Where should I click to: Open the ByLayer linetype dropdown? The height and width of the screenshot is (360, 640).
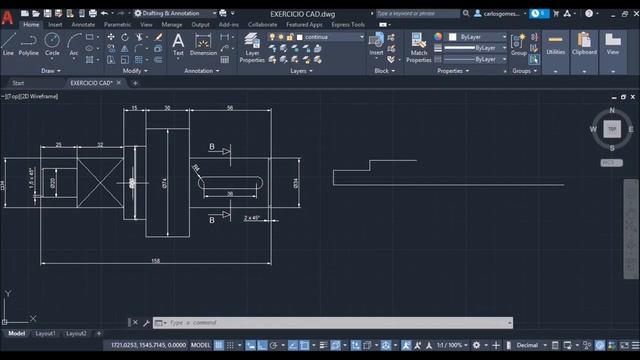pyautogui.click(x=476, y=60)
